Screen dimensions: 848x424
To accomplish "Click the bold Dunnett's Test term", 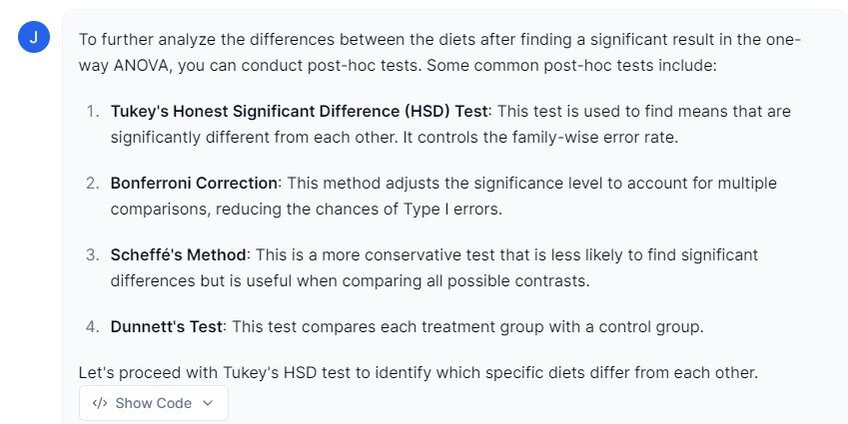I will click(167, 327).
